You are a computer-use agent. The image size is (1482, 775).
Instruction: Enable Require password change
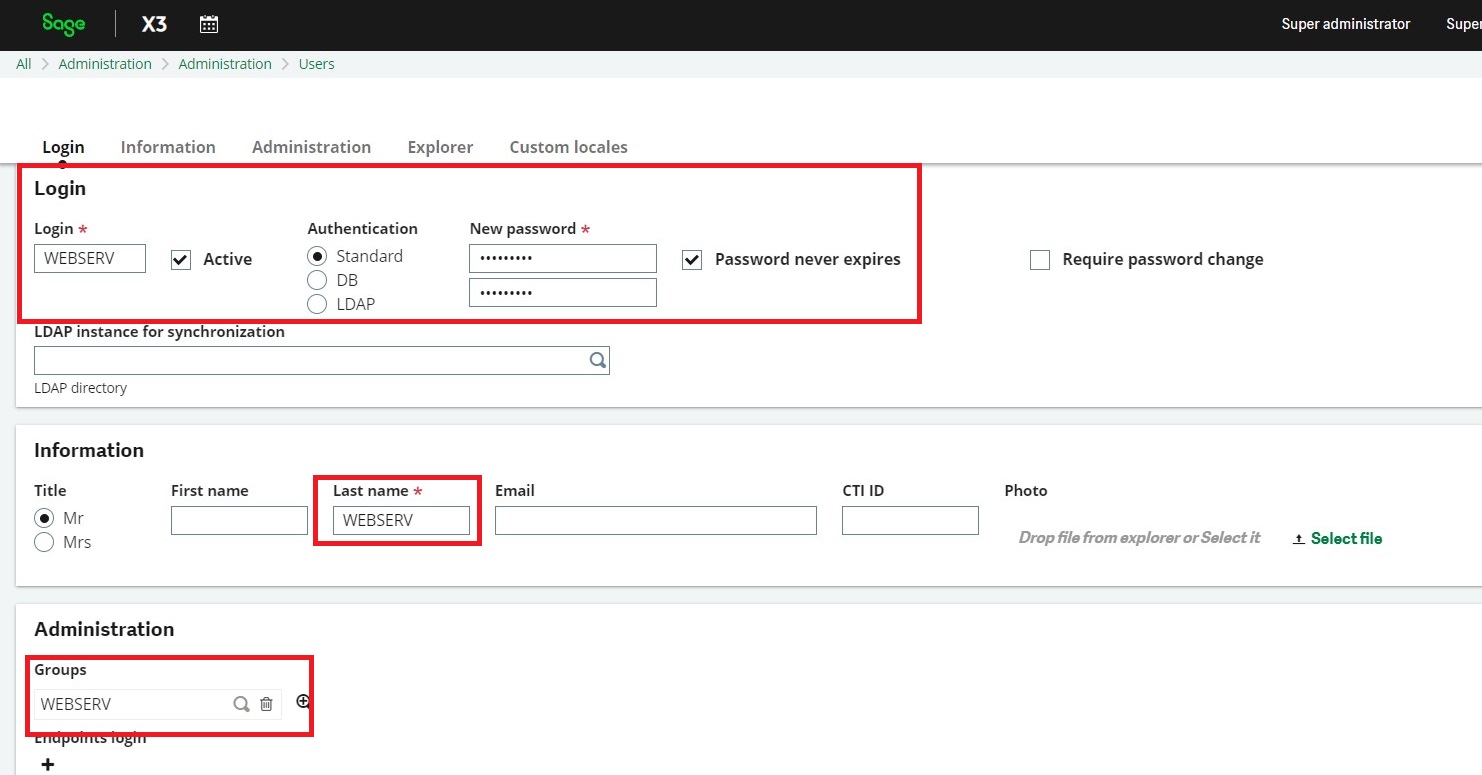tap(1040, 259)
